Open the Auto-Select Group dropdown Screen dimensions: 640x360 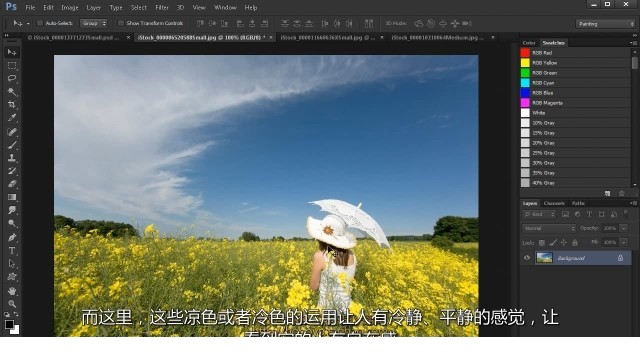(93, 23)
